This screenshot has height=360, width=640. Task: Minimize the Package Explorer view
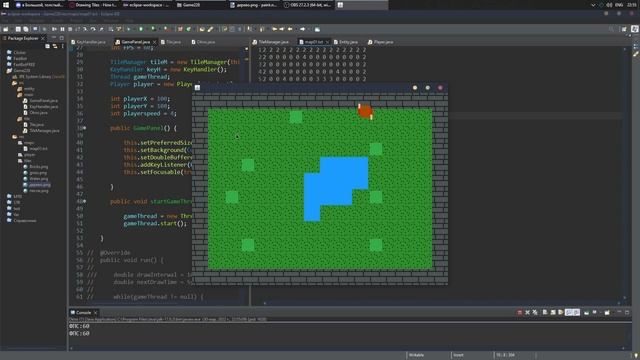[54, 38]
